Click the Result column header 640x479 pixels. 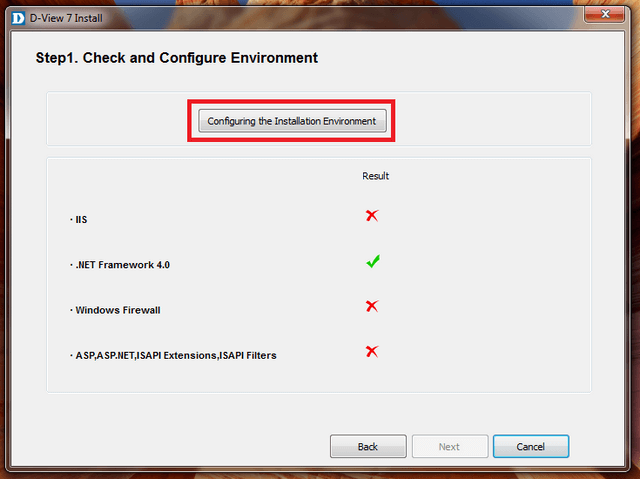click(375, 176)
